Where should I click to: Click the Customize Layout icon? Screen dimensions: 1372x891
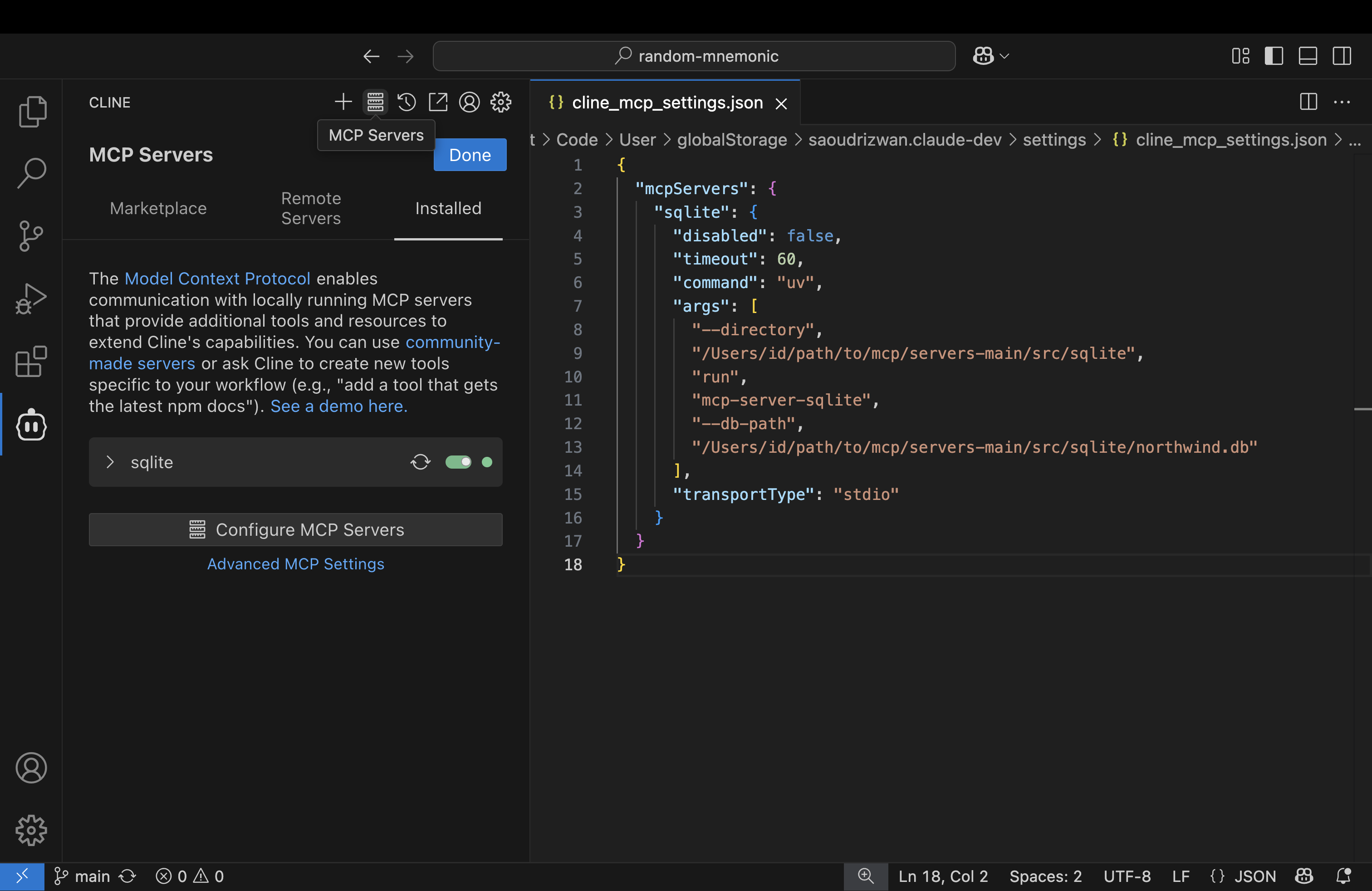1240,56
